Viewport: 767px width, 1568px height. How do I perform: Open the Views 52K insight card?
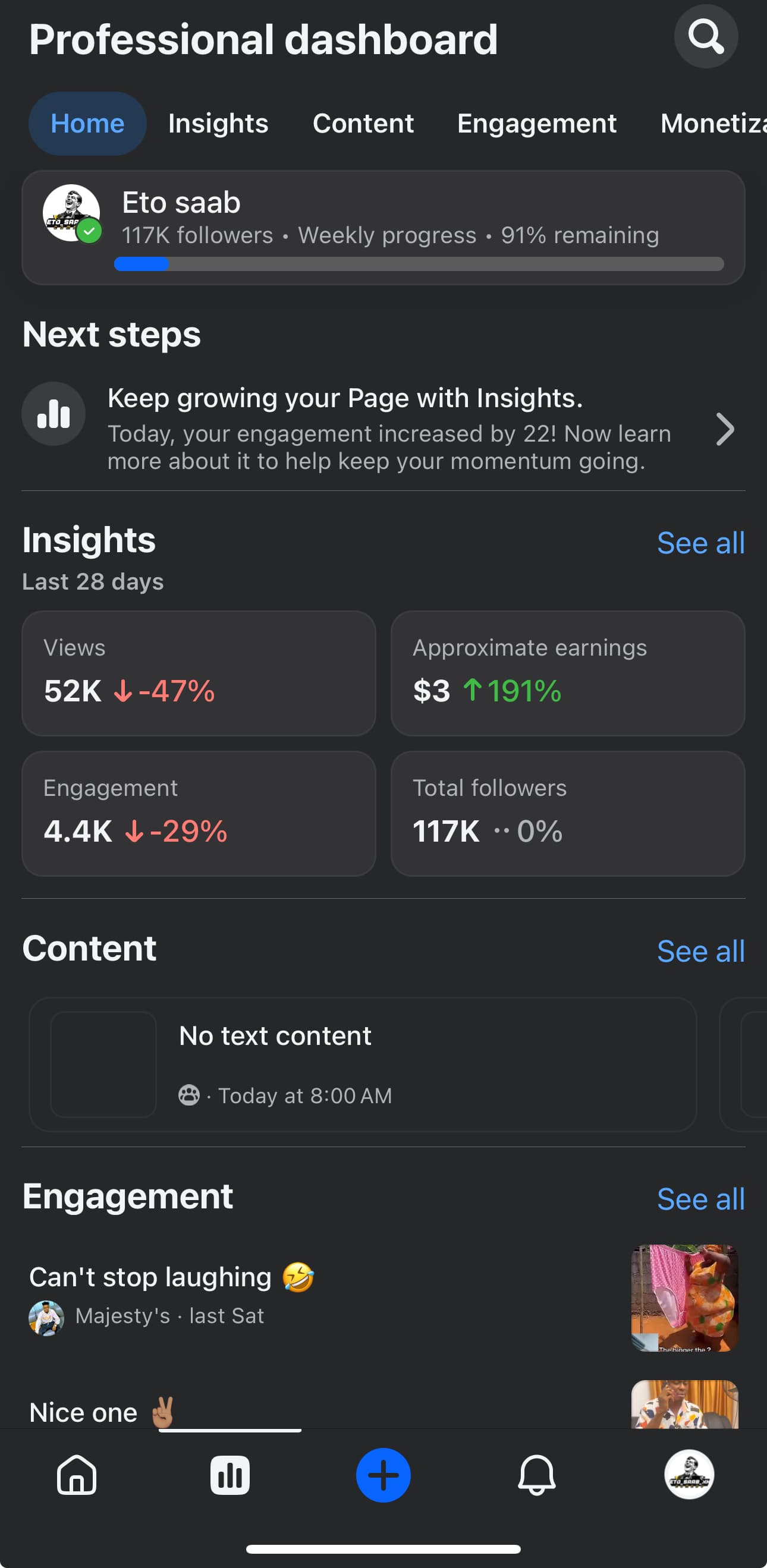point(199,673)
